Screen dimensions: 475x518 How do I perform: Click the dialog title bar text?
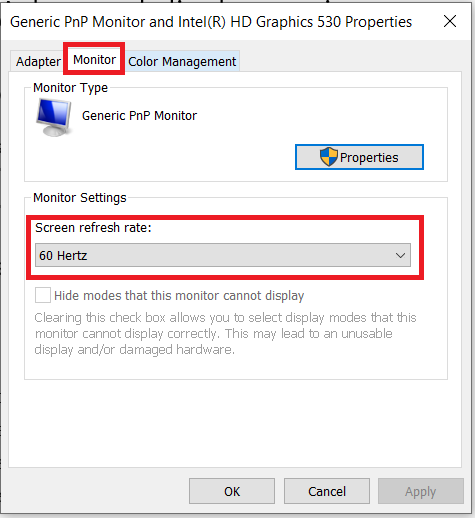click(x=211, y=22)
